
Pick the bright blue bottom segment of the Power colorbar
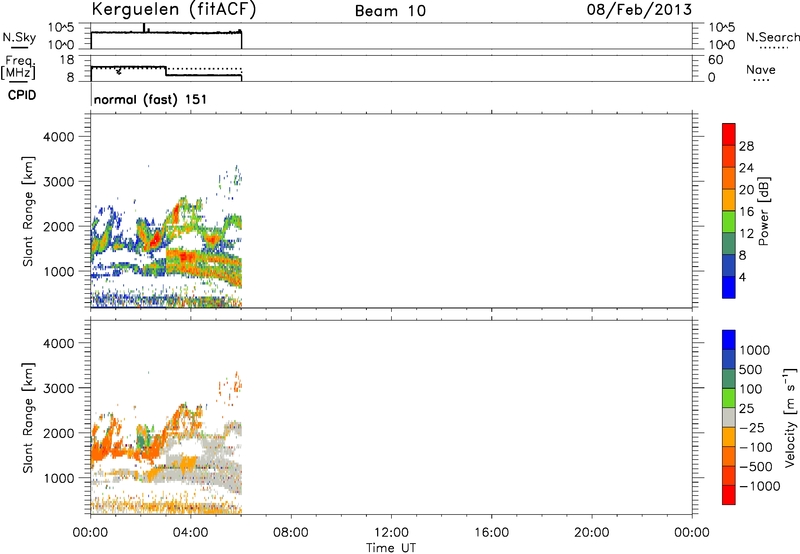click(x=729, y=287)
